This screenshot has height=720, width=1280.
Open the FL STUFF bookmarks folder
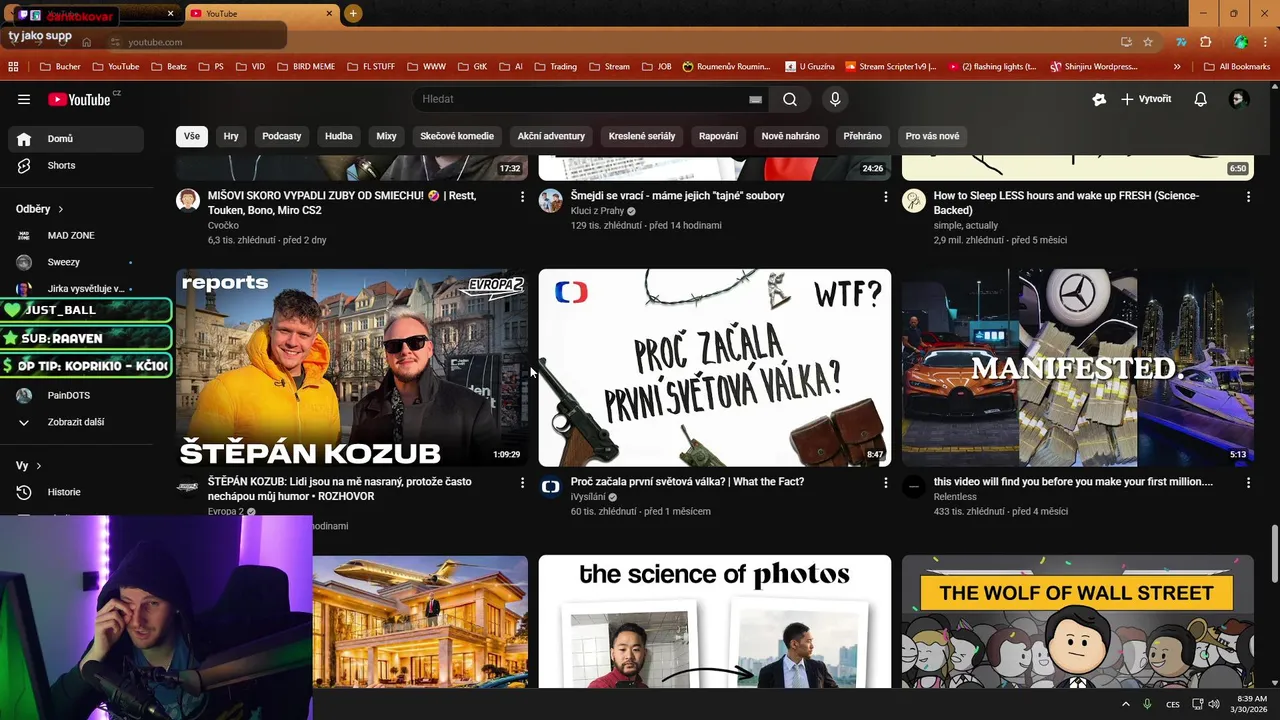(371, 67)
